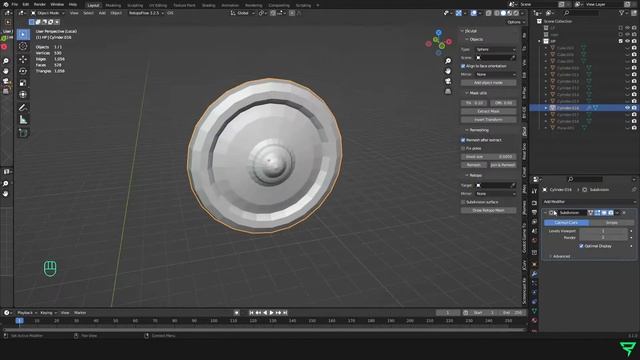
Task: Select the Select Box tool
Action: pos(23,34)
